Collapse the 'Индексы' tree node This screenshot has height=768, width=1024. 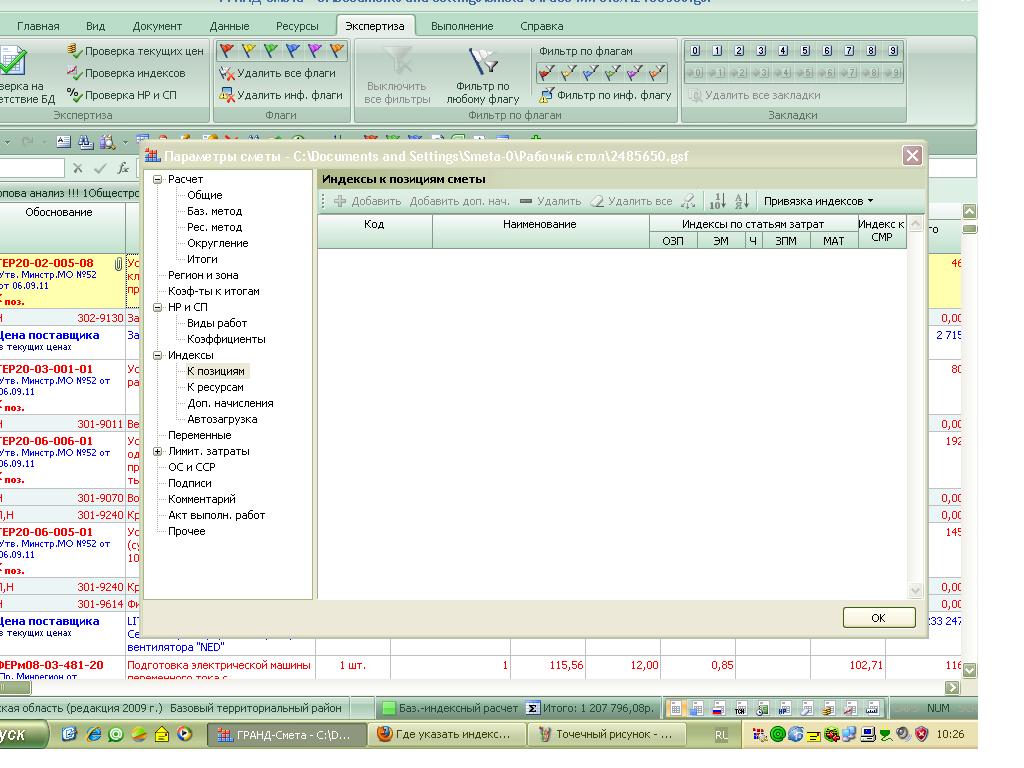coord(158,356)
